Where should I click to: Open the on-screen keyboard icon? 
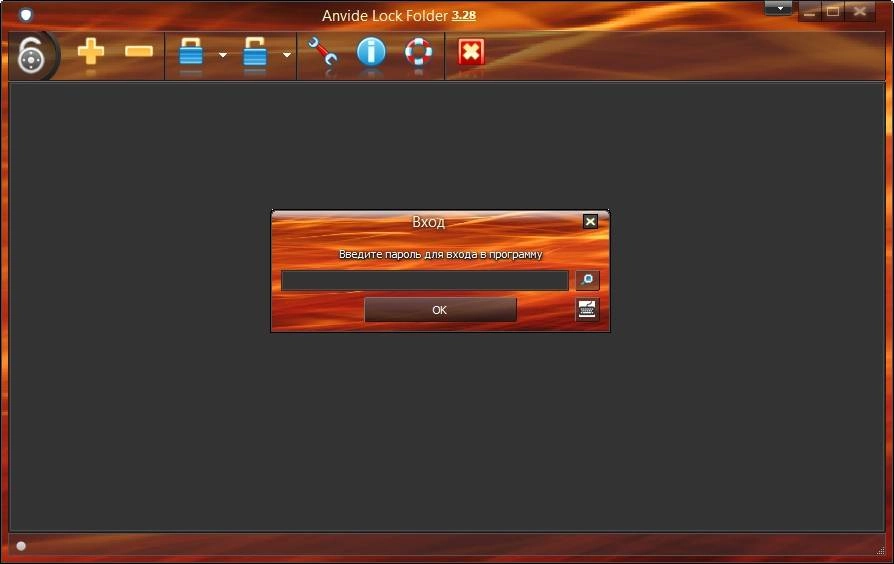pos(587,310)
